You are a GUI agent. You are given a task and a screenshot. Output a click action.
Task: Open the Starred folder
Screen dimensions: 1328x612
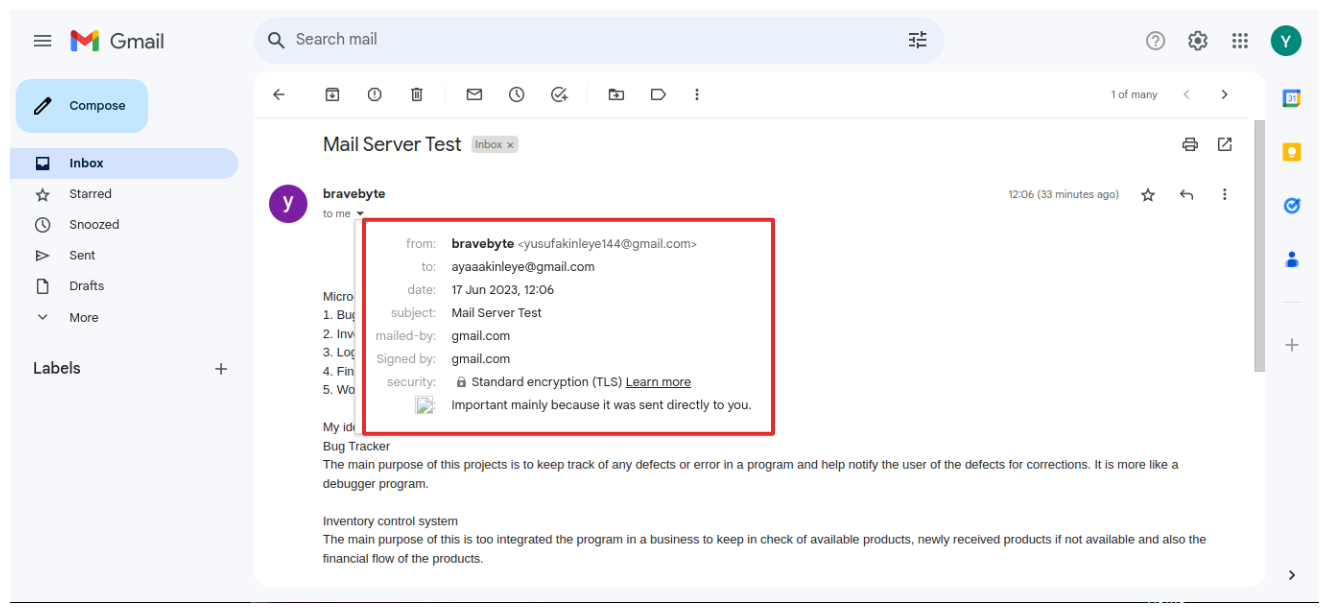tap(90, 194)
